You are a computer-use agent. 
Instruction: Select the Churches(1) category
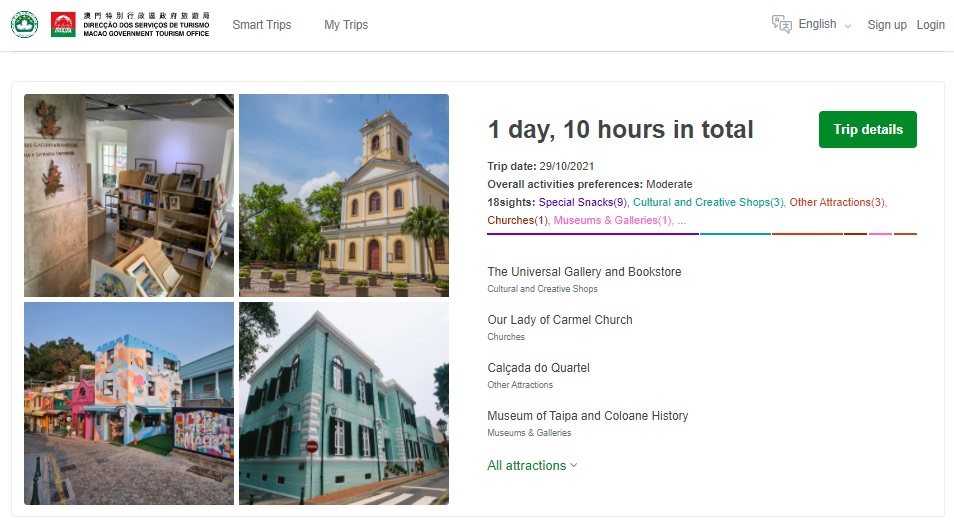click(517, 220)
